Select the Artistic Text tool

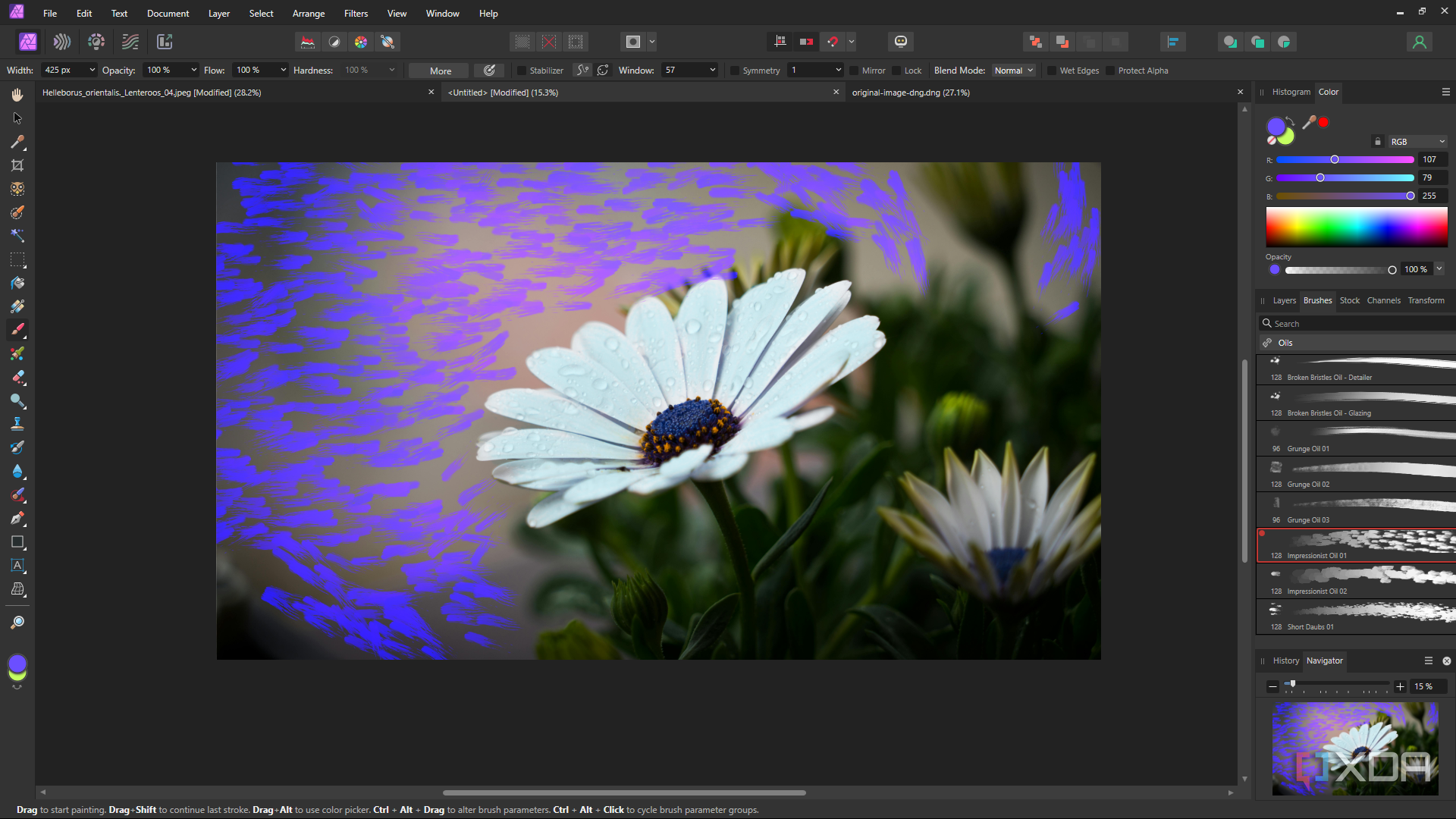(17, 566)
